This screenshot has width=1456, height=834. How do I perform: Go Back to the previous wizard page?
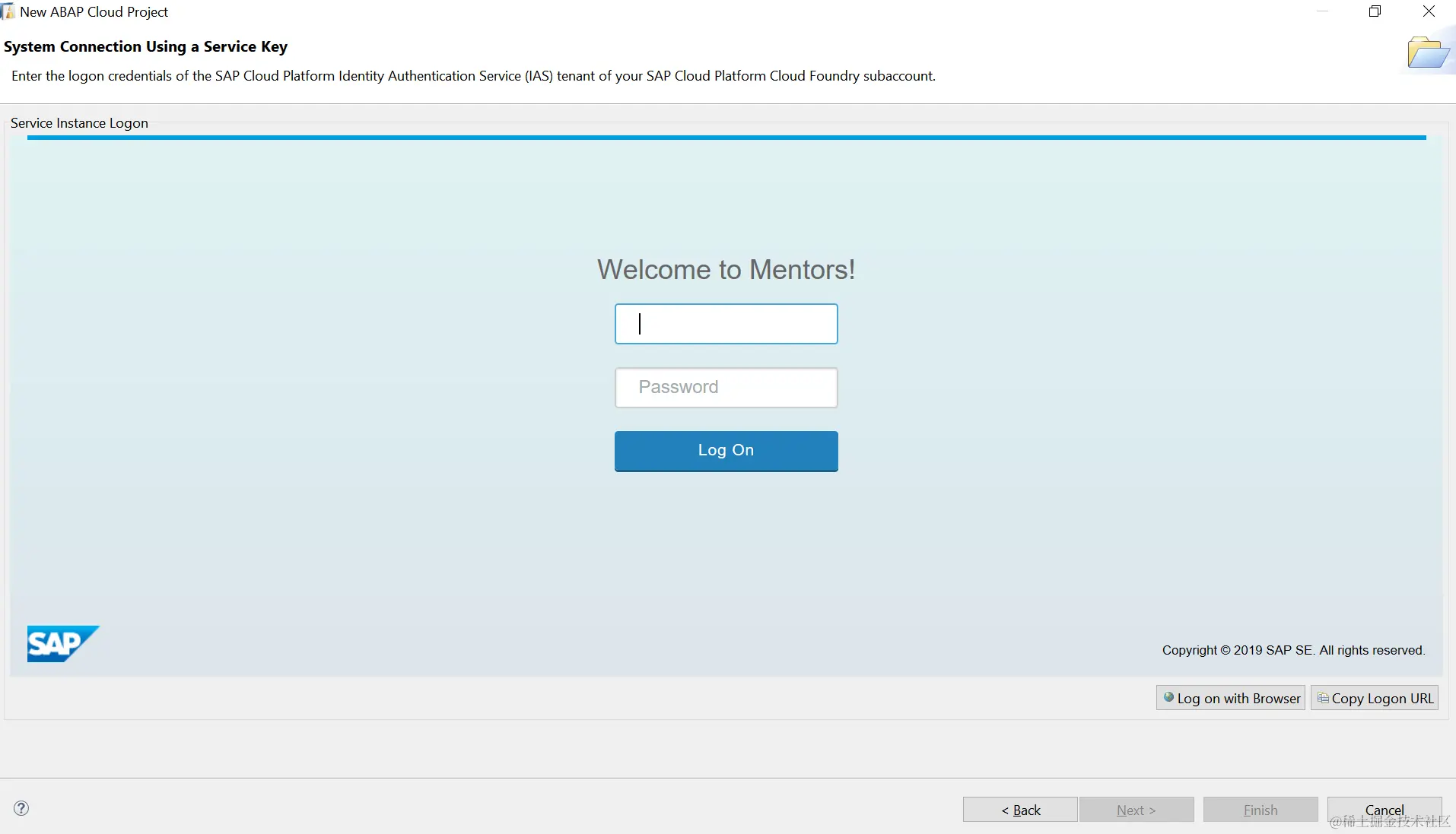(x=1020, y=810)
